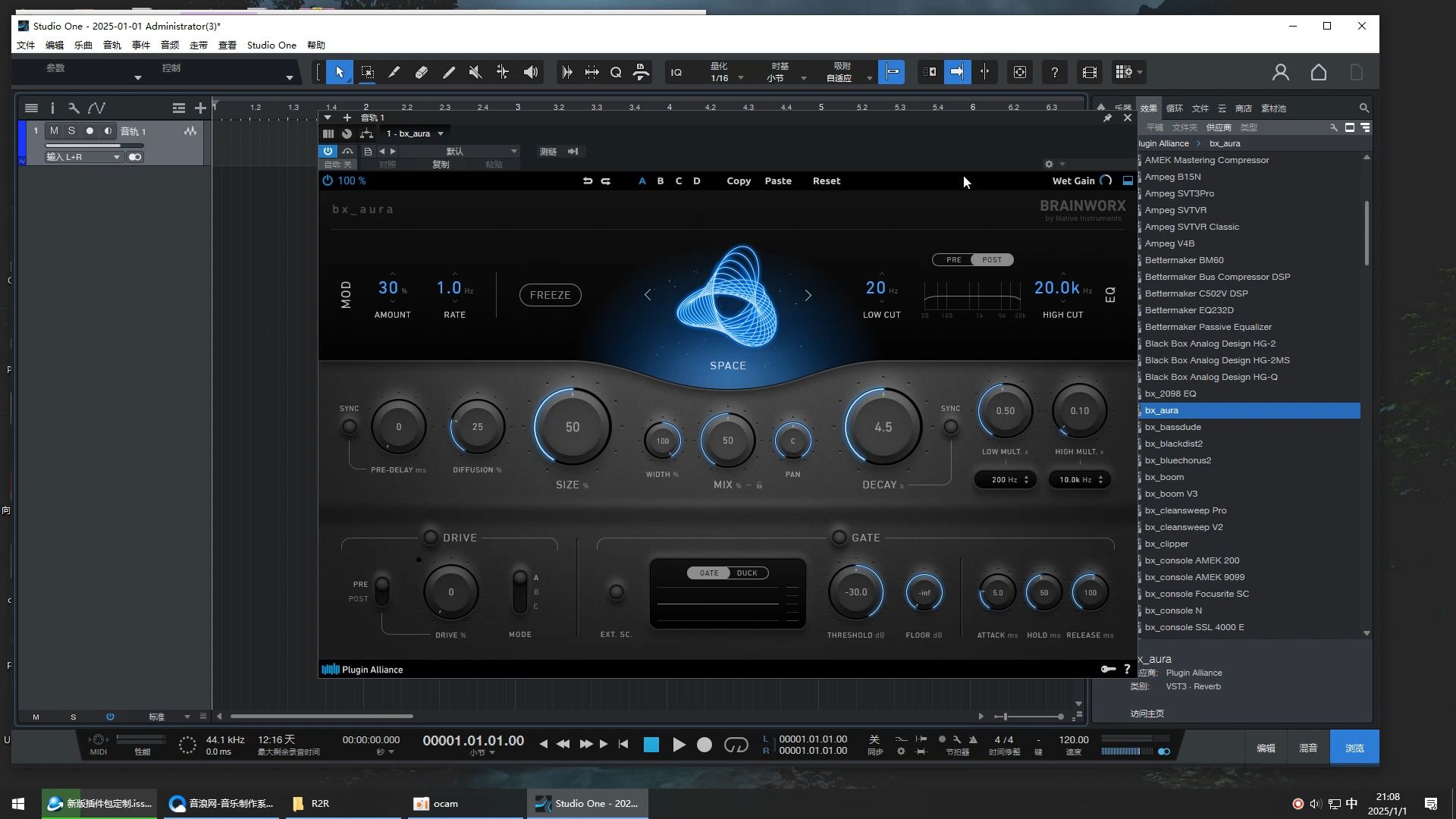Enable the GATE section switch
The height and width of the screenshot is (819, 1456).
click(x=839, y=538)
